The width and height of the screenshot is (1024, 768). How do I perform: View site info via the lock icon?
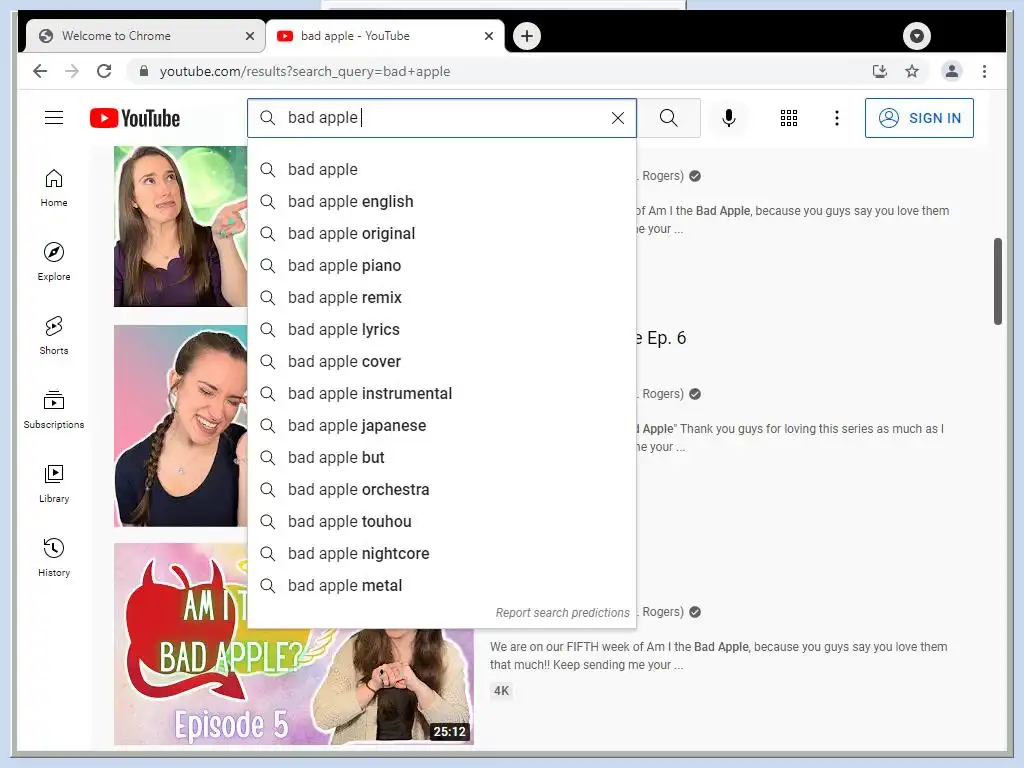(x=144, y=71)
